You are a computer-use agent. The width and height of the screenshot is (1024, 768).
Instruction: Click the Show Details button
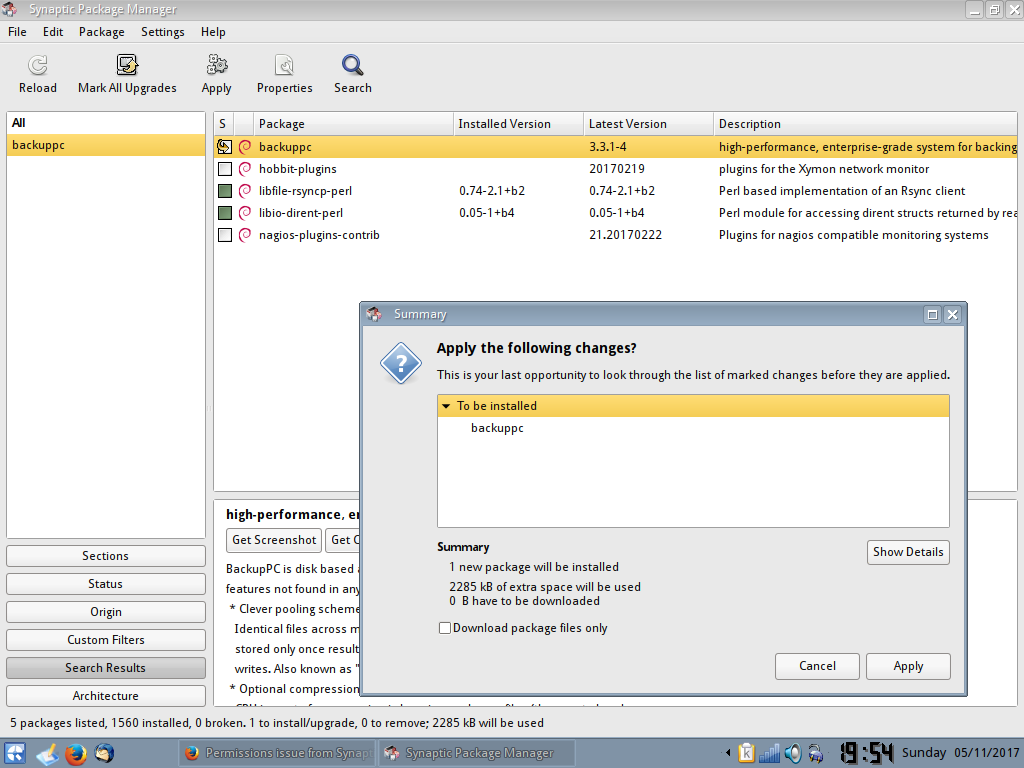[x=908, y=552]
